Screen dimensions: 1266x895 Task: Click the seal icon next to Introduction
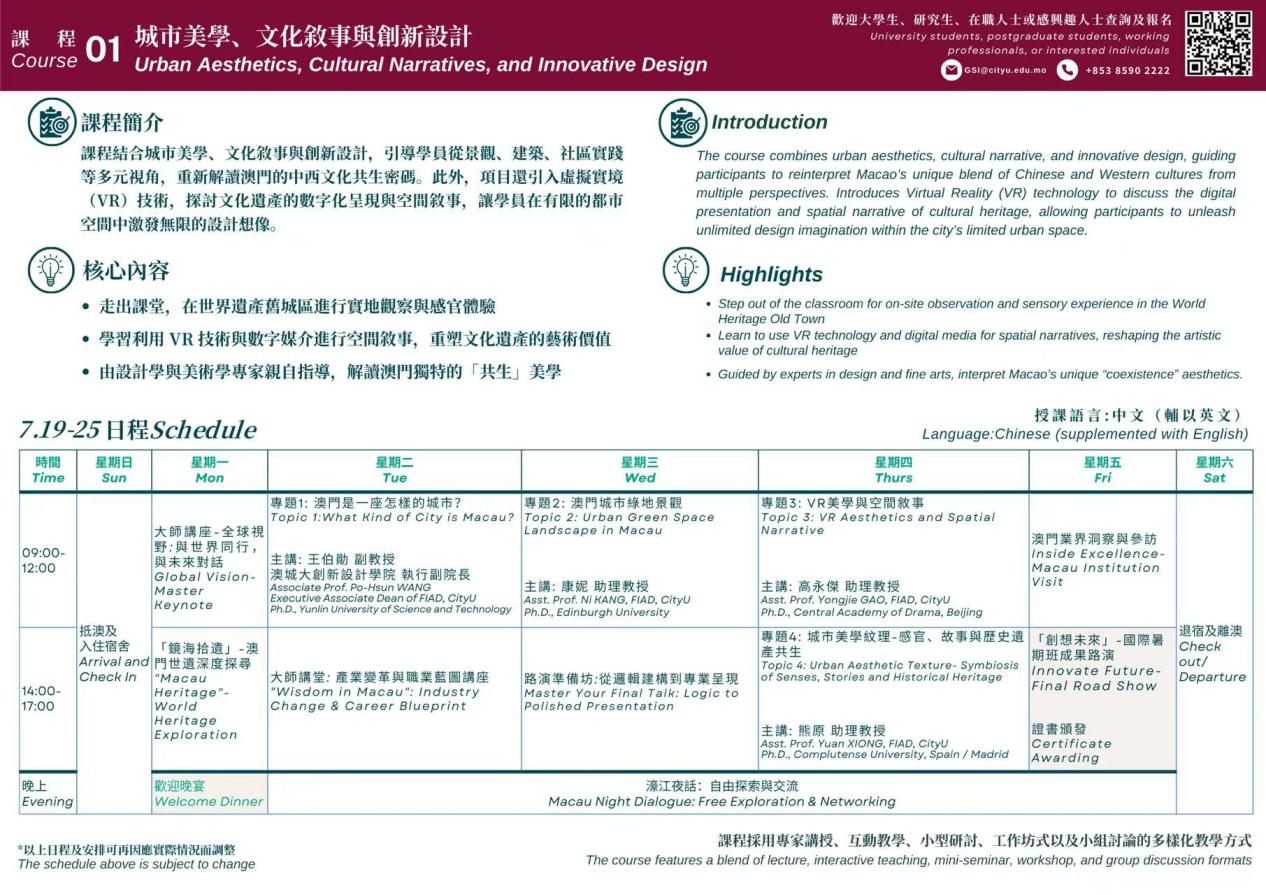[x=682, y=123]
